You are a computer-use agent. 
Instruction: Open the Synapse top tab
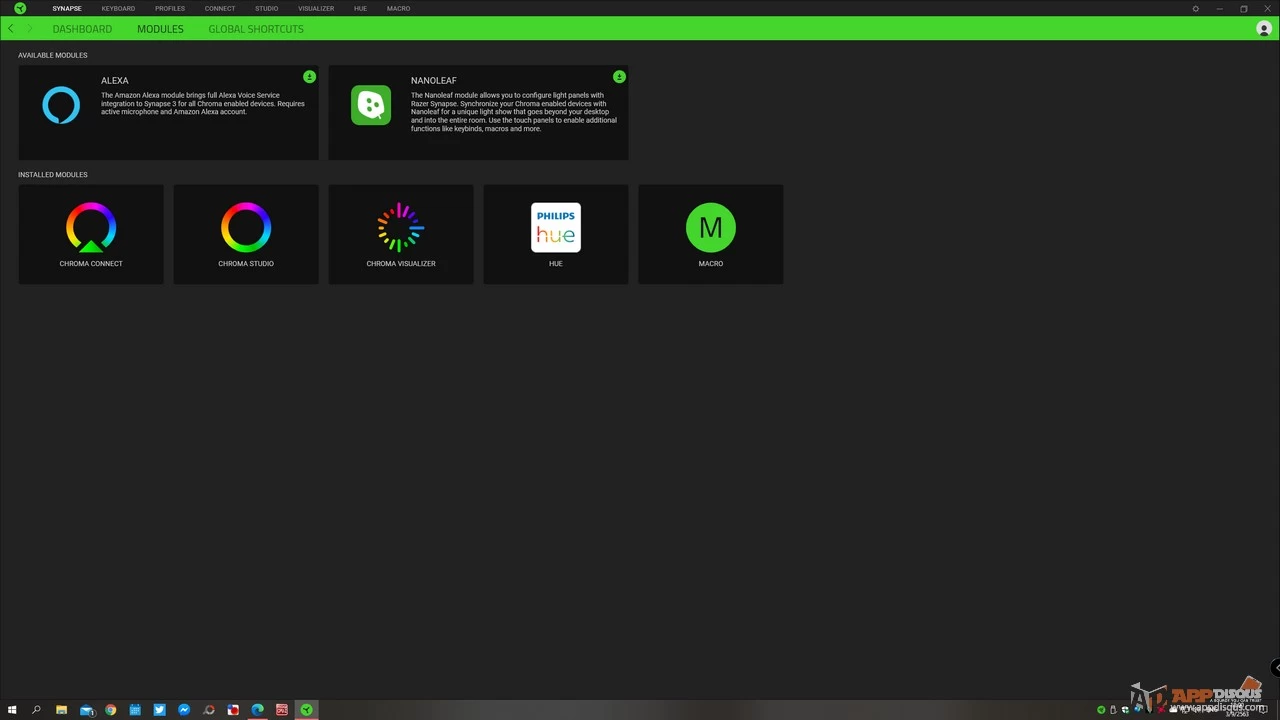click(67, 8)
